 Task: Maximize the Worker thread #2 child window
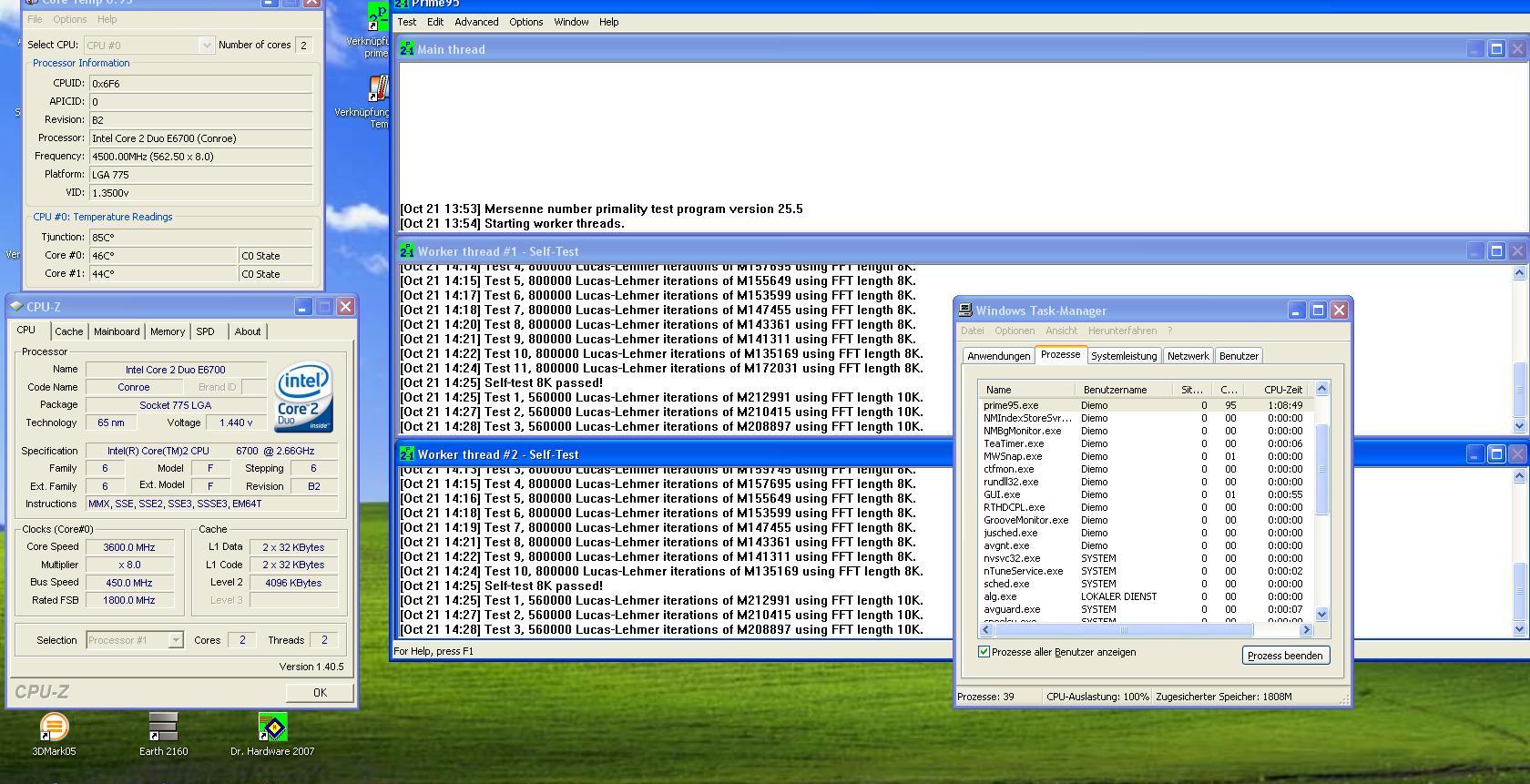coord(1496,454)
